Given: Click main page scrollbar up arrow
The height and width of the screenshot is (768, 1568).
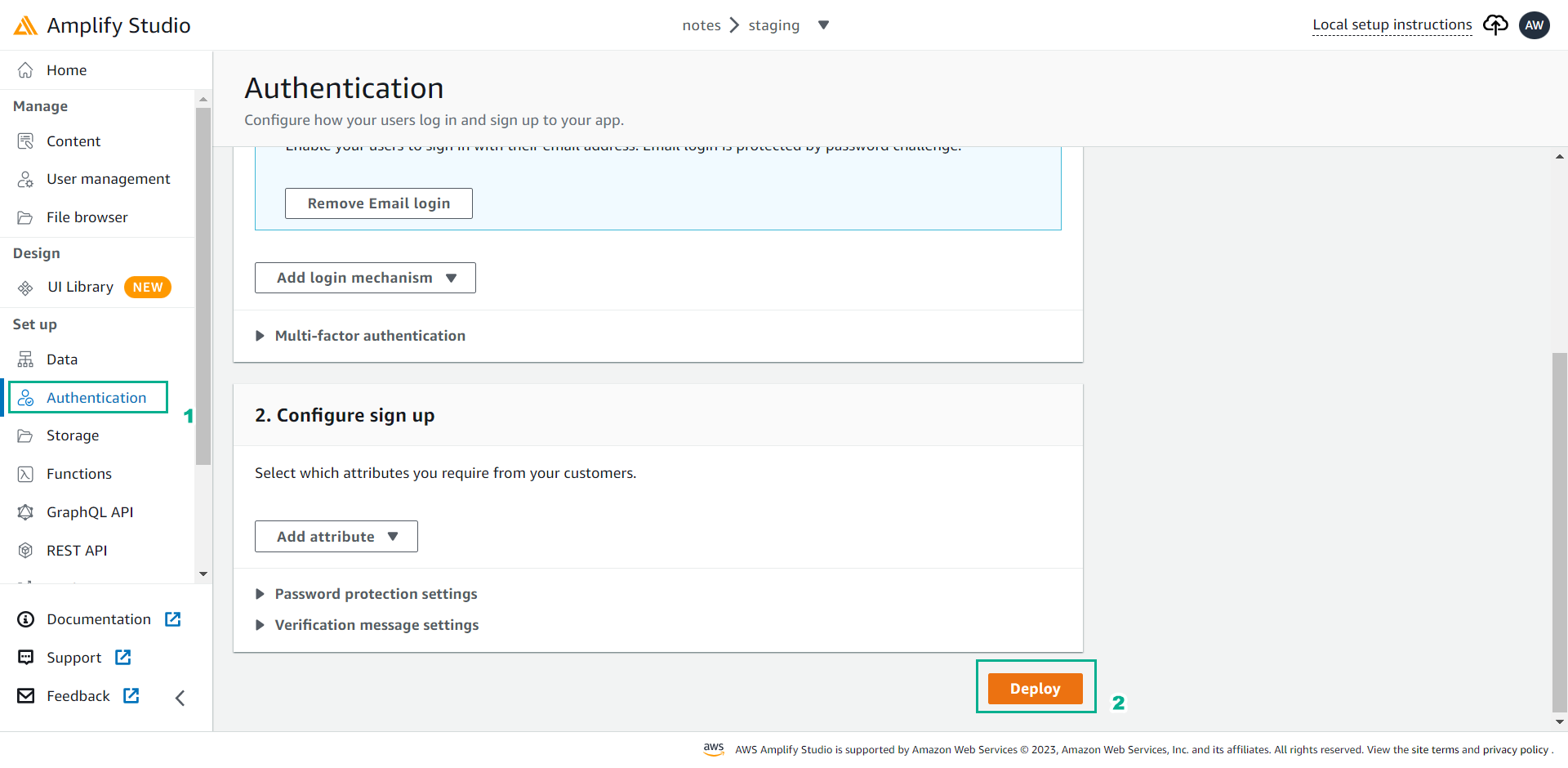Looking at the screenshot, I should (x=1560, y=156).
